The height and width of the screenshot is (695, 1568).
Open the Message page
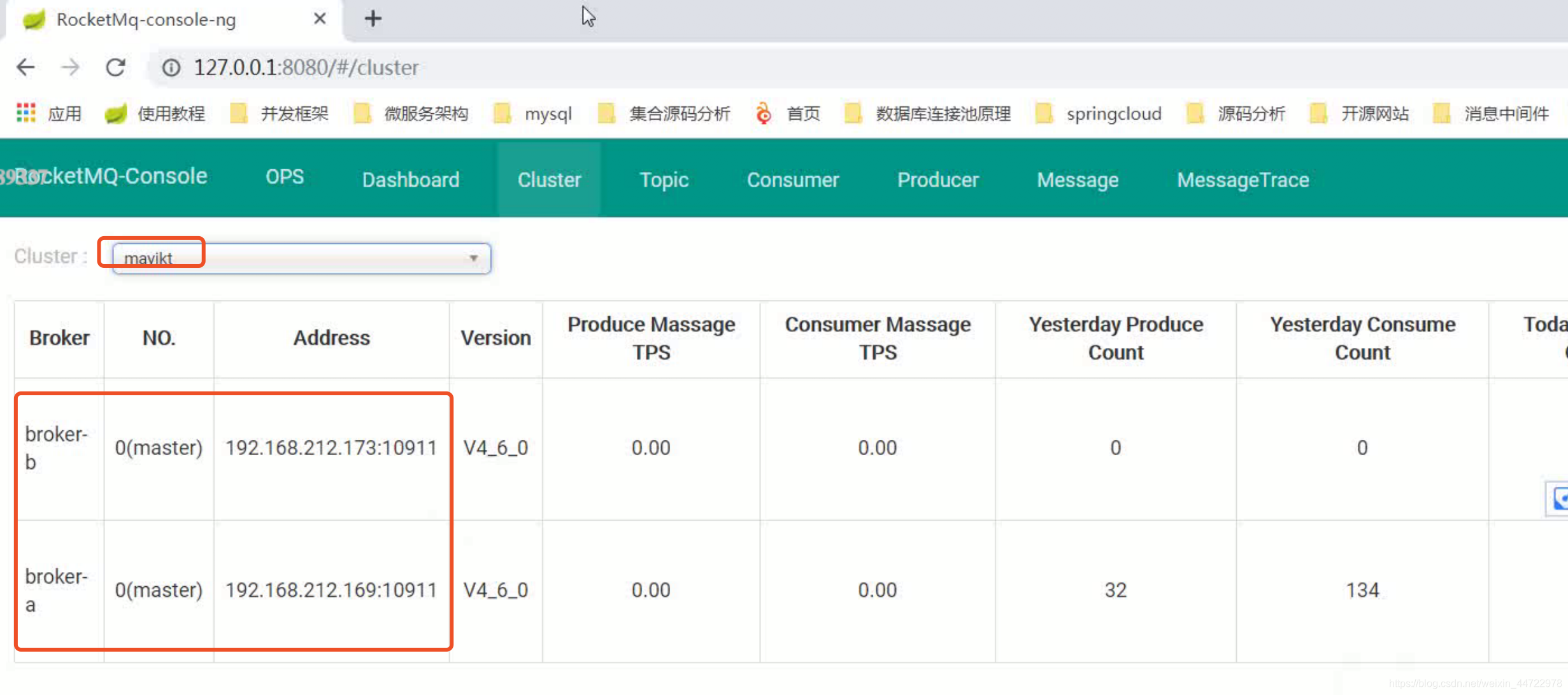pos(1078,179)
